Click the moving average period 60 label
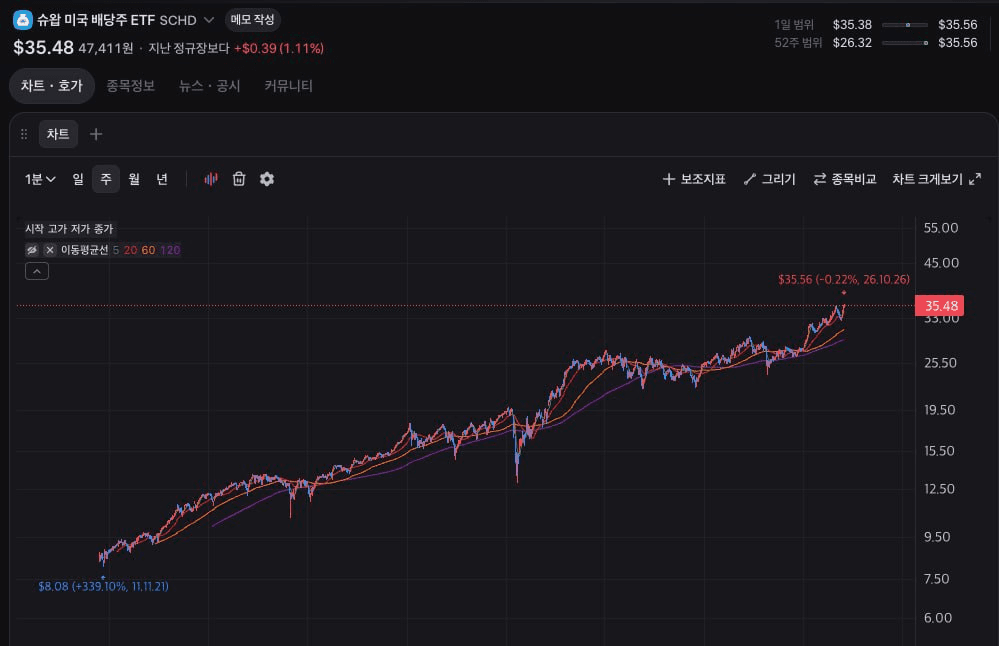This screenshot has width=999, height=646. click(x=148, y=250)
